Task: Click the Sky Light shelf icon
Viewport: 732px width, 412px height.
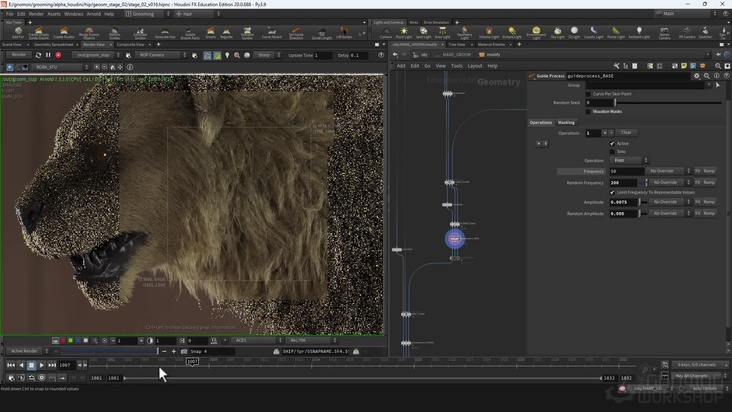Action: (x=557, y=32)
